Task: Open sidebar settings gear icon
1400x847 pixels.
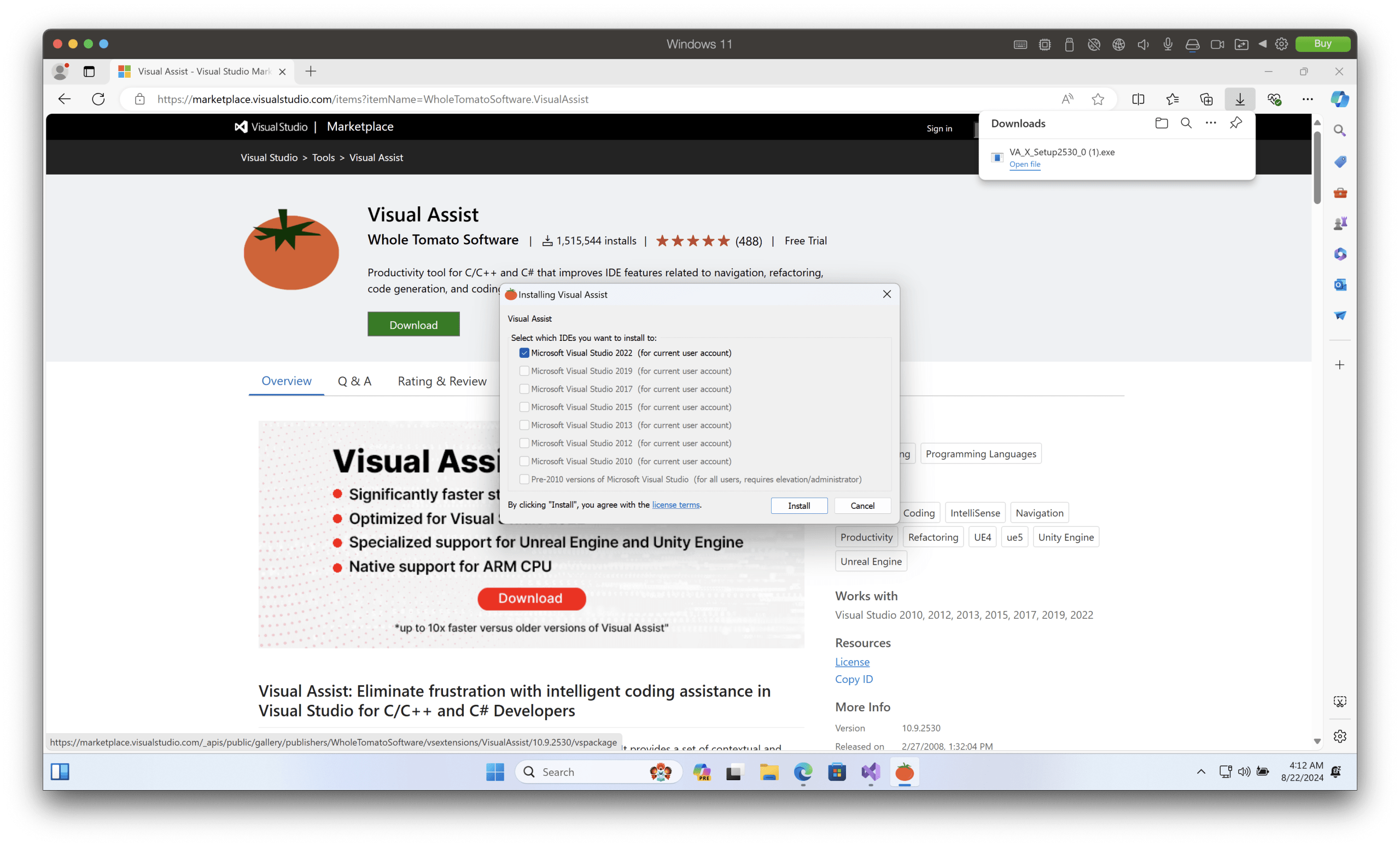Action: [1340, 736]
